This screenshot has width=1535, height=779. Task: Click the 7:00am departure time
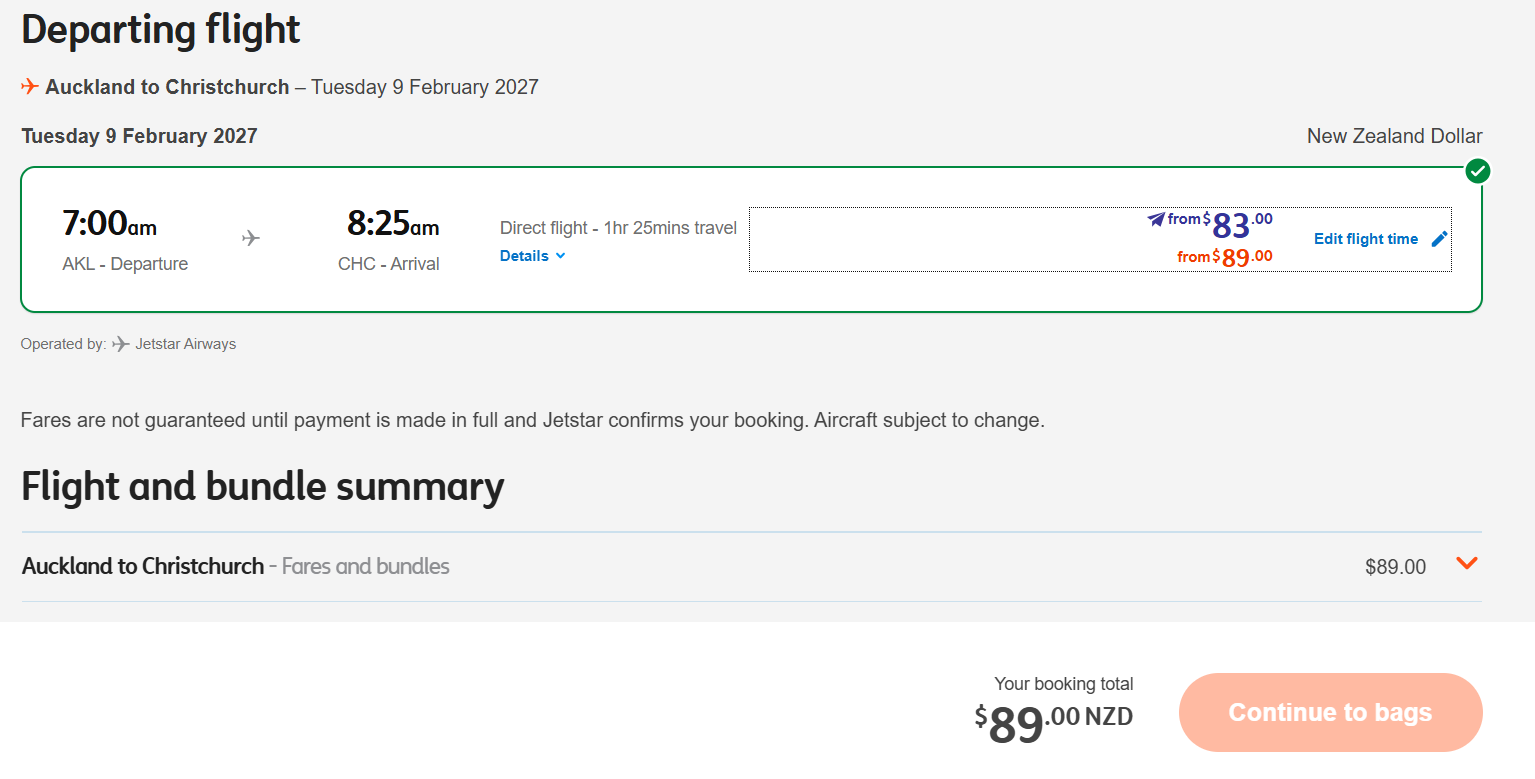click(x=109, y=223)
